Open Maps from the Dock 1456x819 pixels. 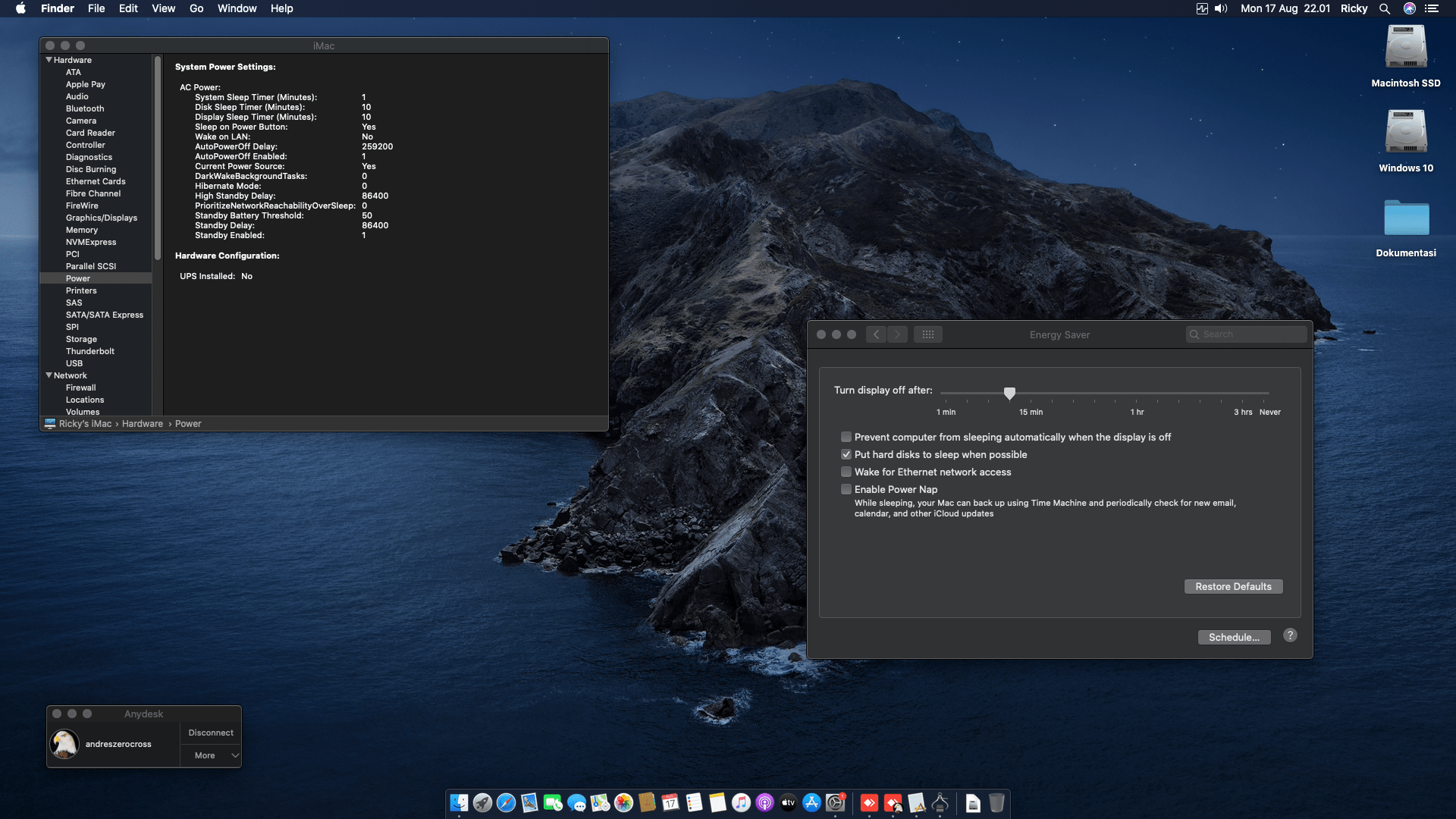click(x=600, y=802)
